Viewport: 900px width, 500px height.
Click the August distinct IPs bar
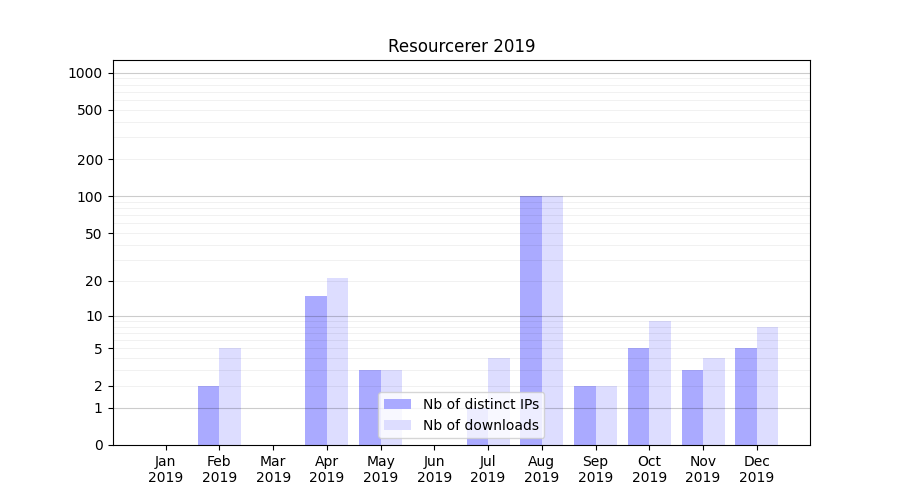(531, 320)
